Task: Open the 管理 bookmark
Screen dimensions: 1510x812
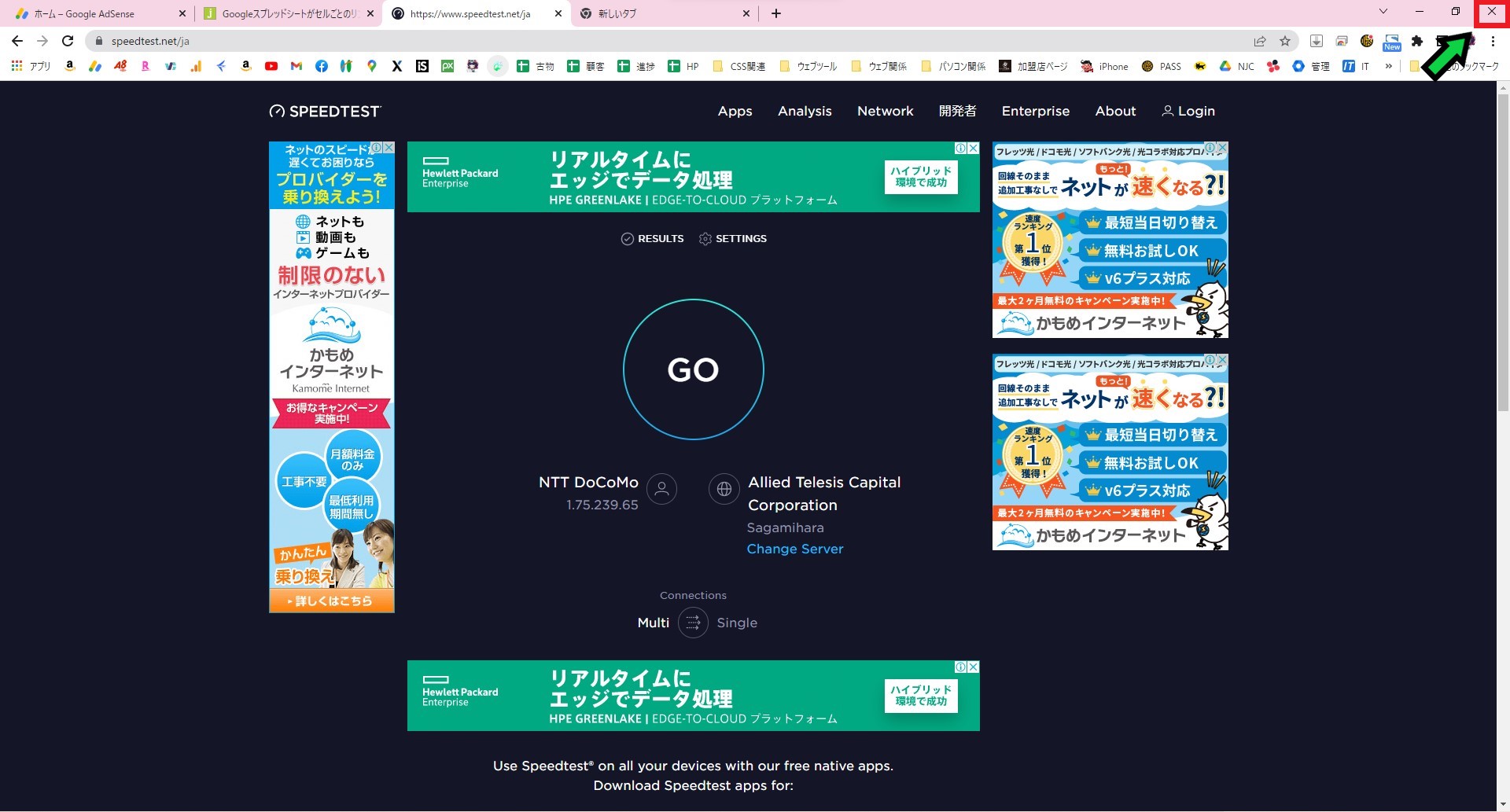Action: point(1311,66)
